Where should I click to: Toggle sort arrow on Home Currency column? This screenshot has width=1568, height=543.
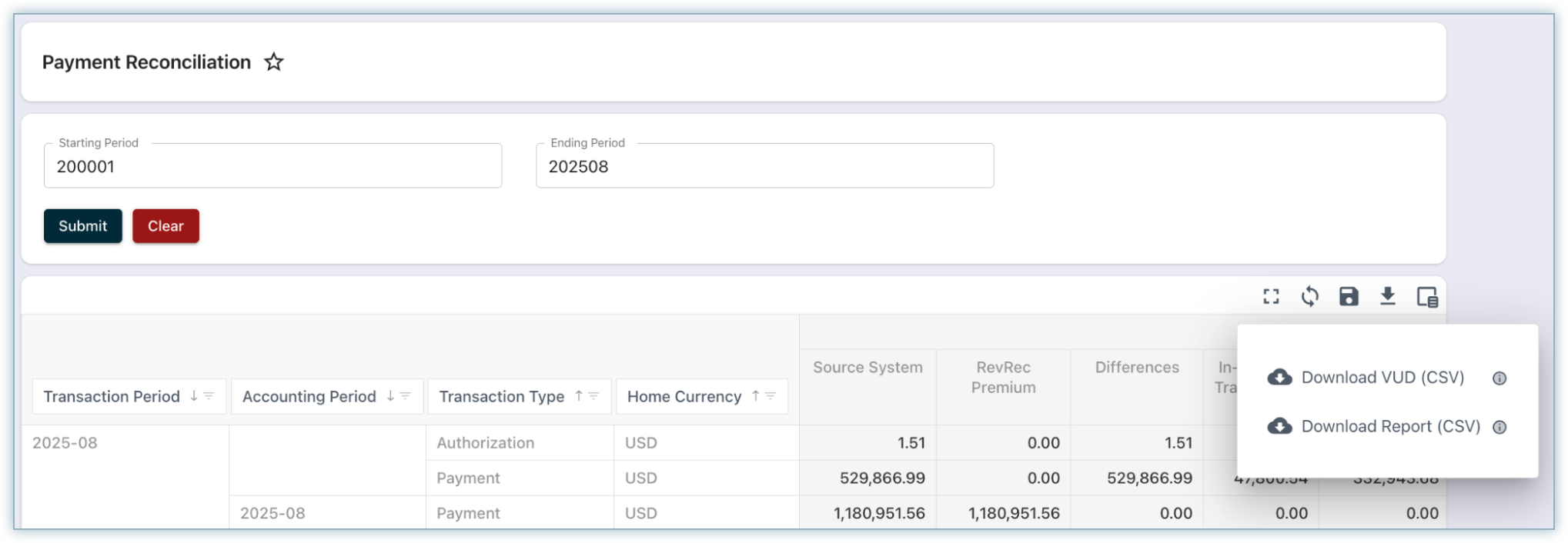(x=755, y=396)
